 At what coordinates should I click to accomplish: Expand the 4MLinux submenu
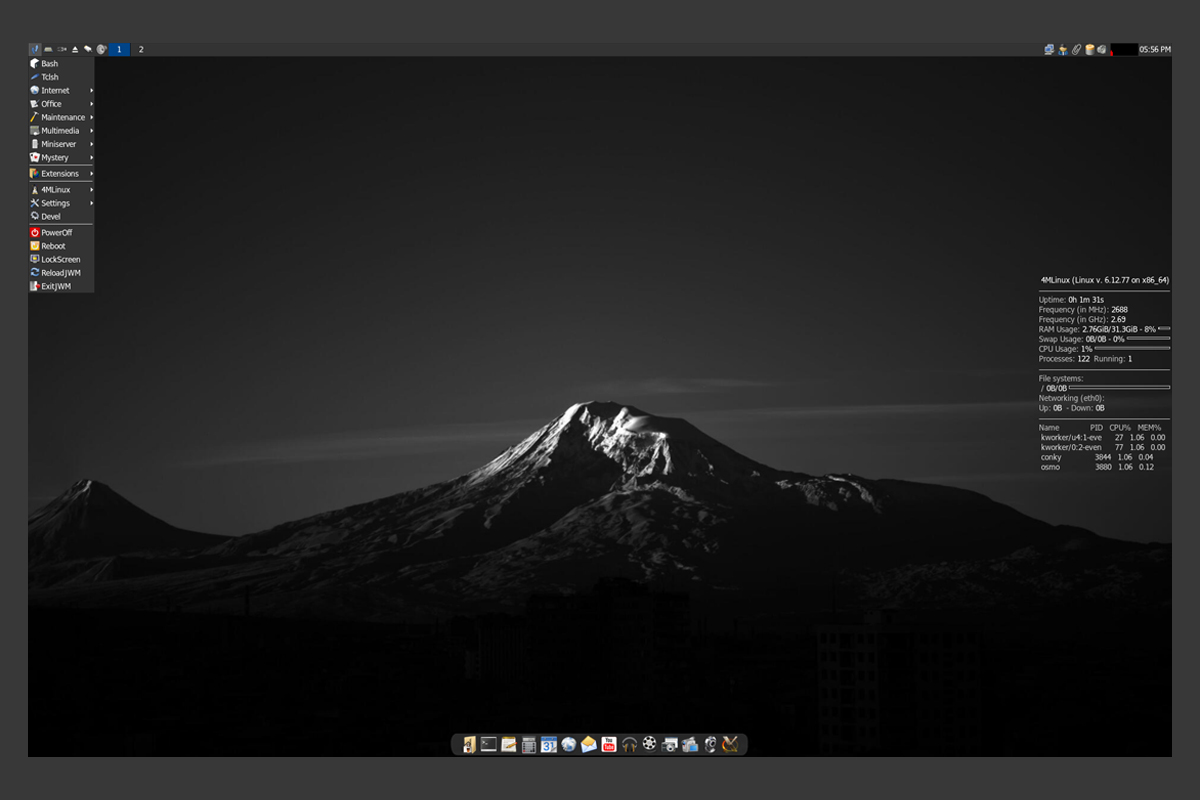(x=61, y=189)
